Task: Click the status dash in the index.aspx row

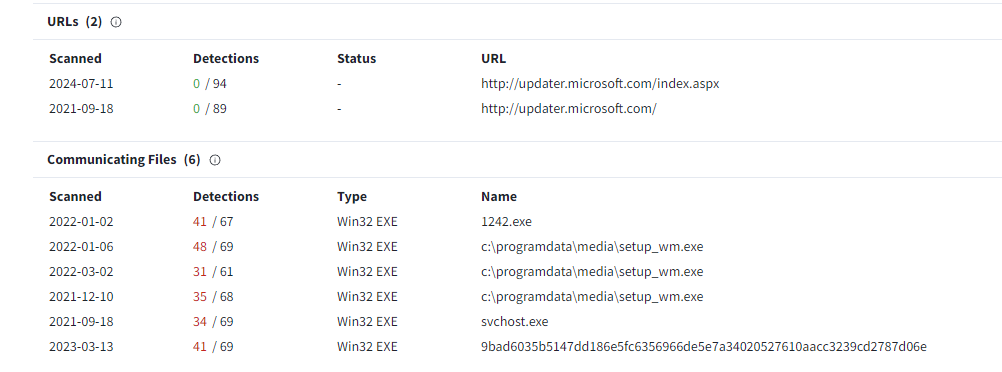Action: point(339,84)
